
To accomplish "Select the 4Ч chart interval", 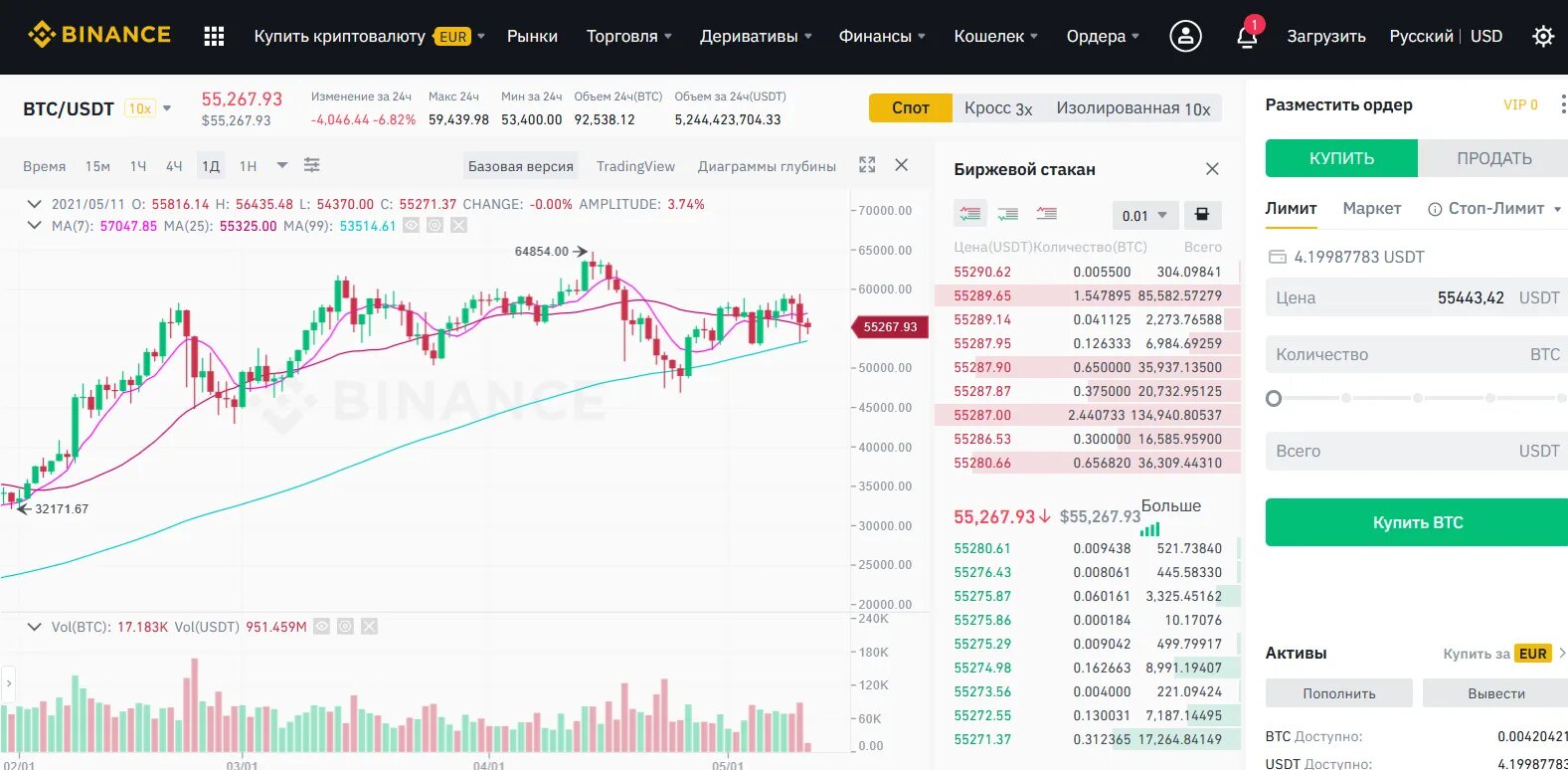I will 174,166.
